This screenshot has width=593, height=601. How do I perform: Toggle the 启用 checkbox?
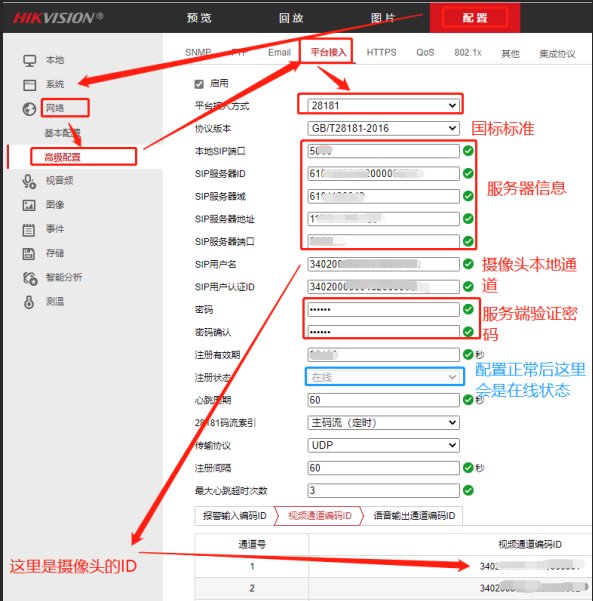pyautogui.click(x=199, y=84)
